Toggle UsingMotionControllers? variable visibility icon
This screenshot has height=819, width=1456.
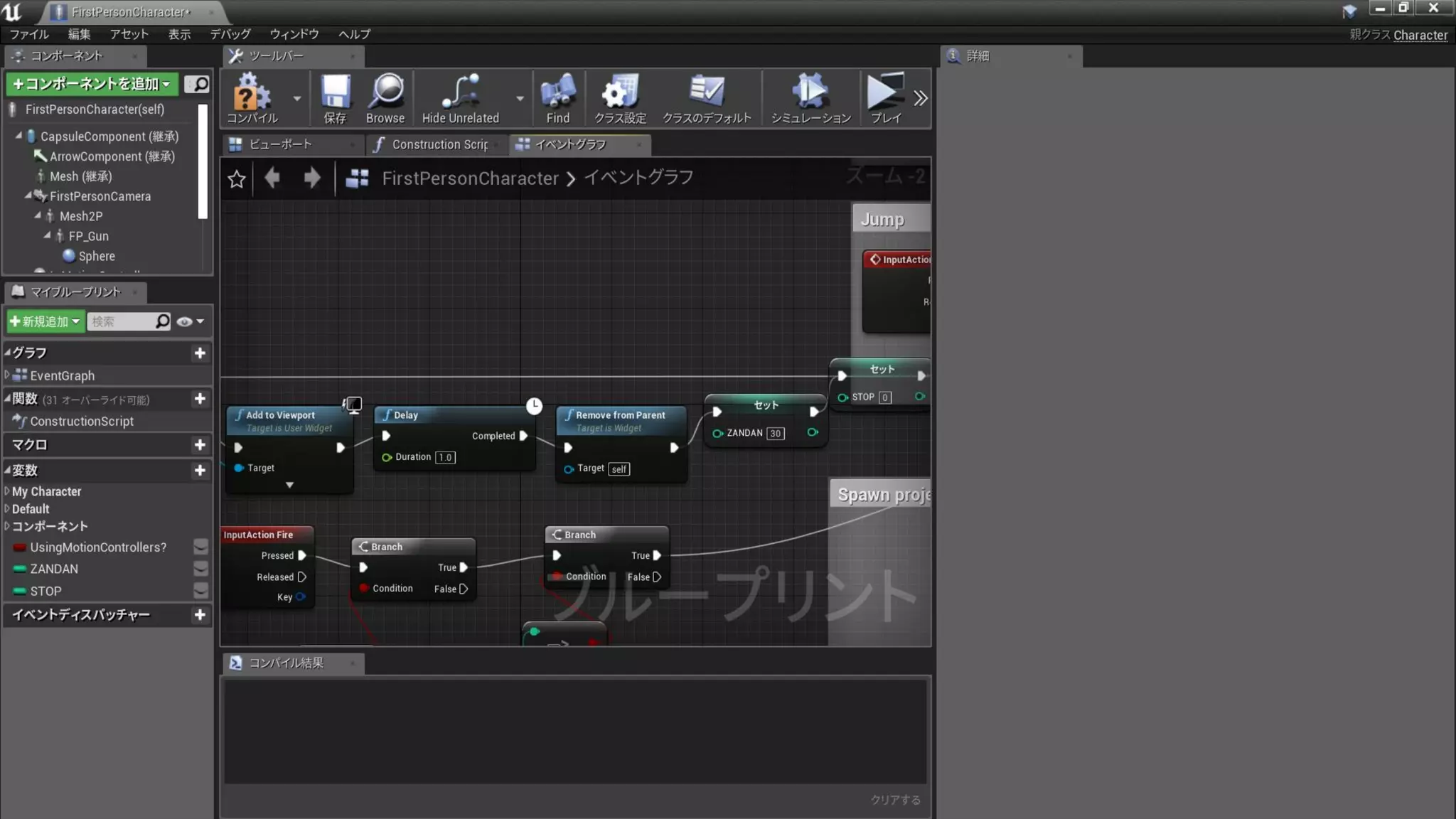point(200,547)
